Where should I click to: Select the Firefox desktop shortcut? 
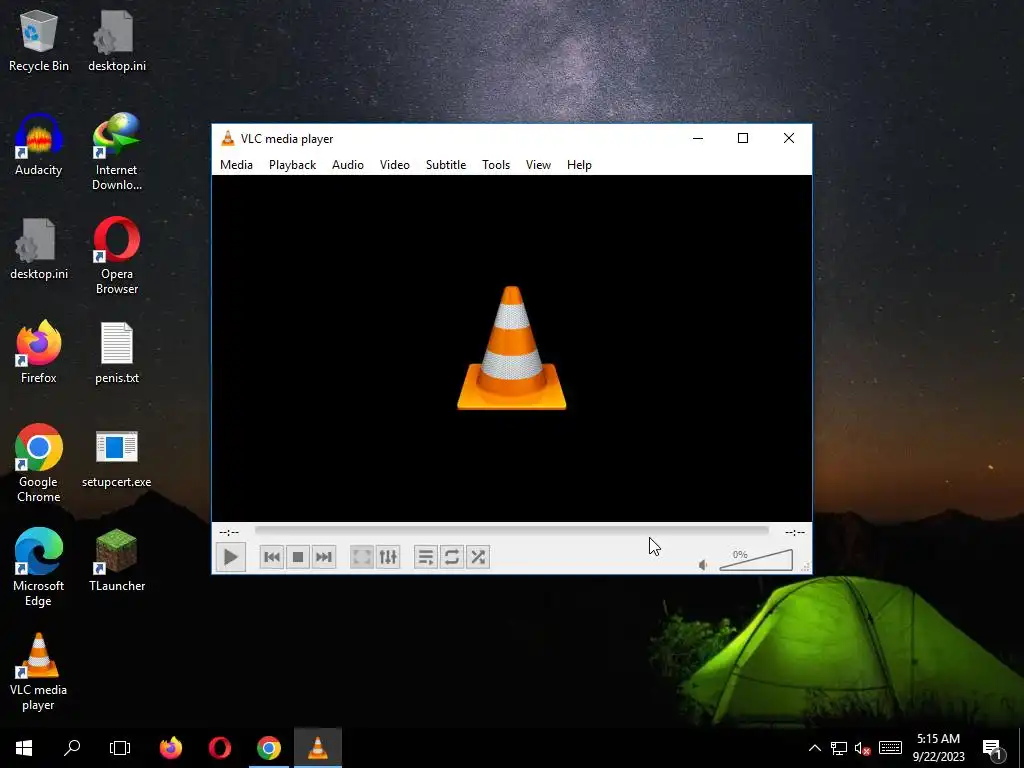[39, 353]
